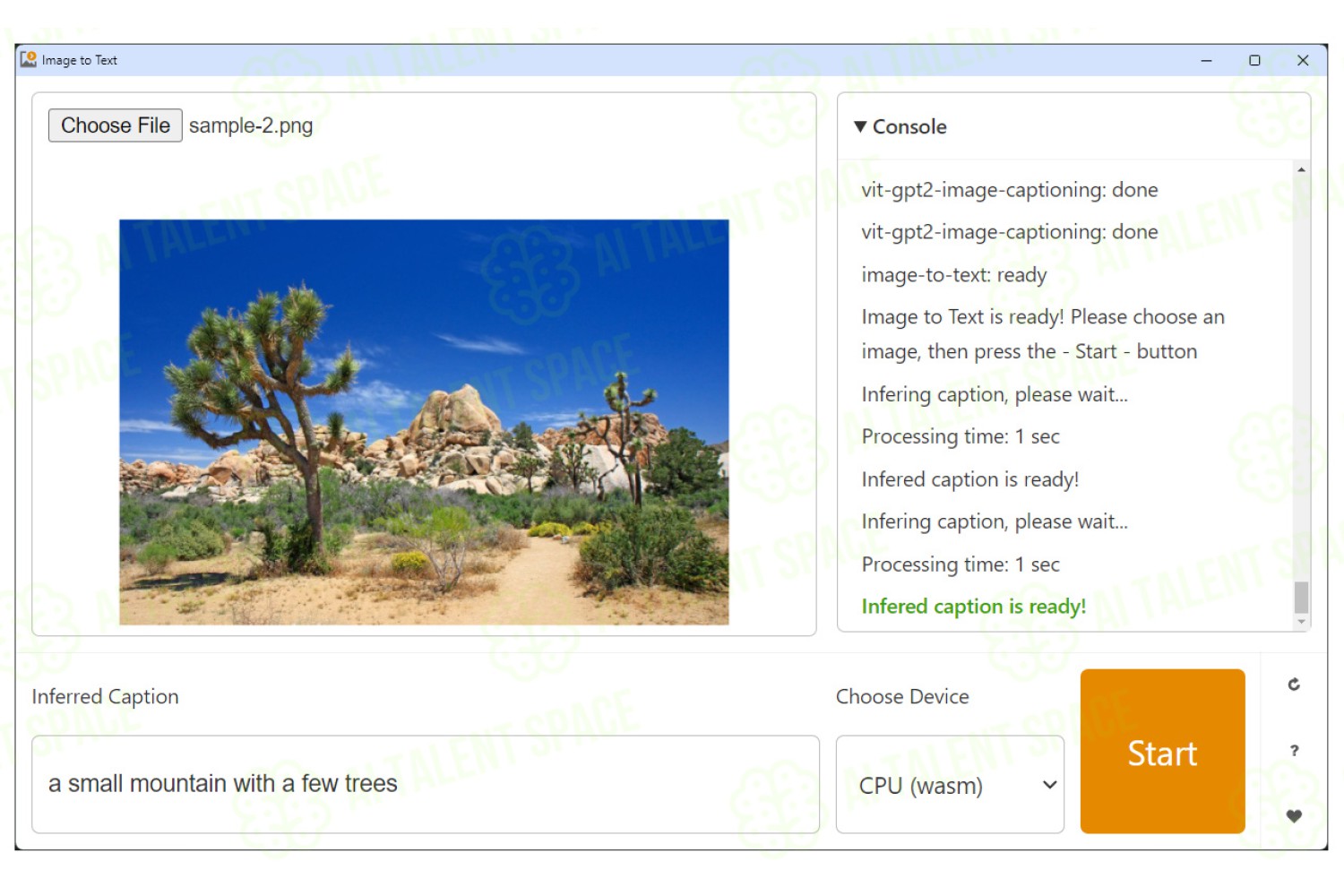Click the reload icon beside Start
This screenshot has height=896, width=1344.
click(x=1294, y=685)
